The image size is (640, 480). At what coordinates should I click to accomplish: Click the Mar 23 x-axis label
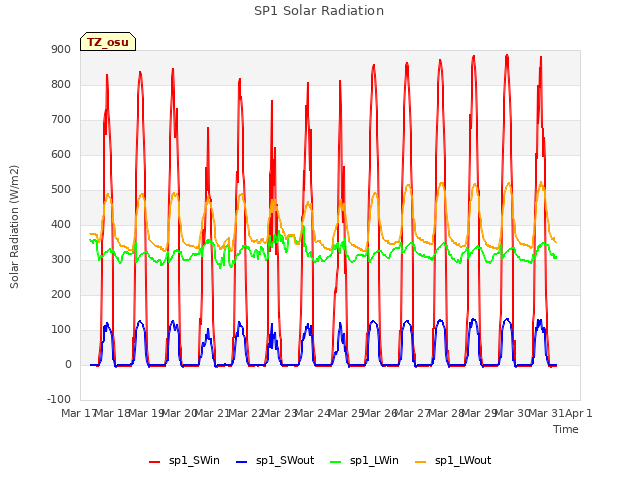(279, 413)
